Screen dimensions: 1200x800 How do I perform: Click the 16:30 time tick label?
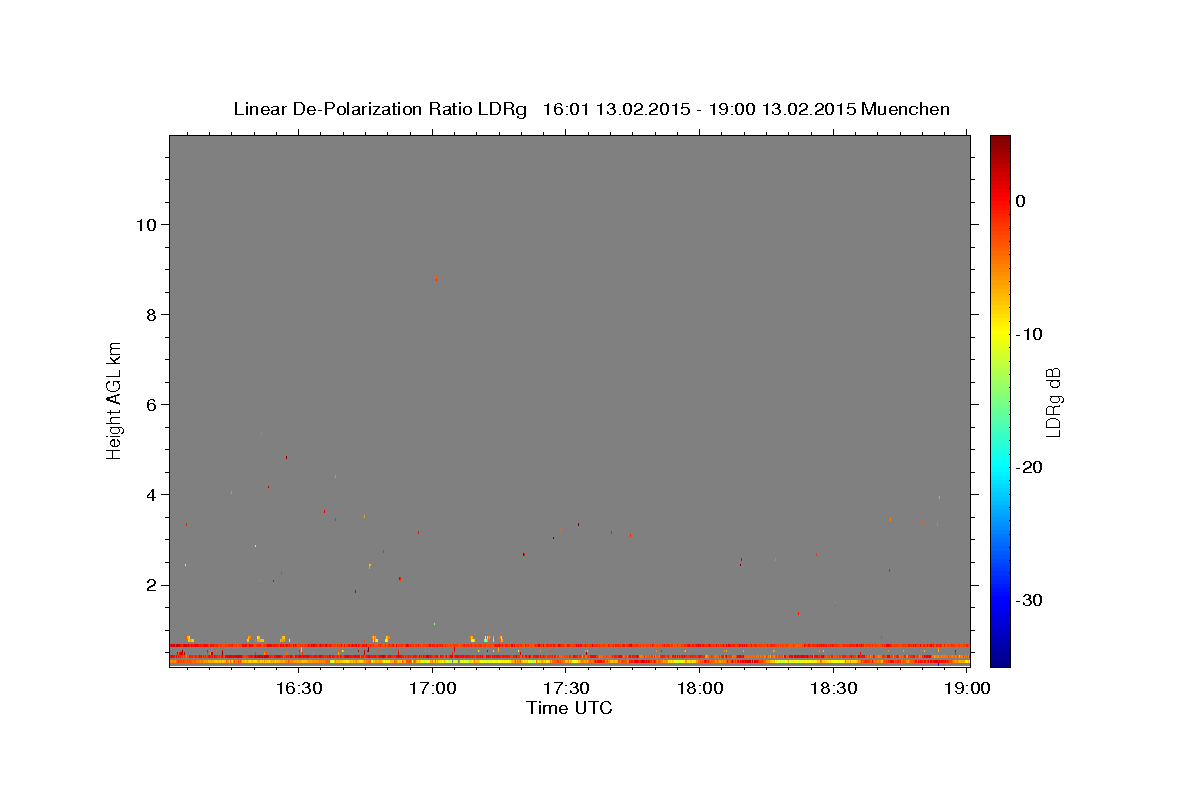pyautogui.click(x=298, y=688)
